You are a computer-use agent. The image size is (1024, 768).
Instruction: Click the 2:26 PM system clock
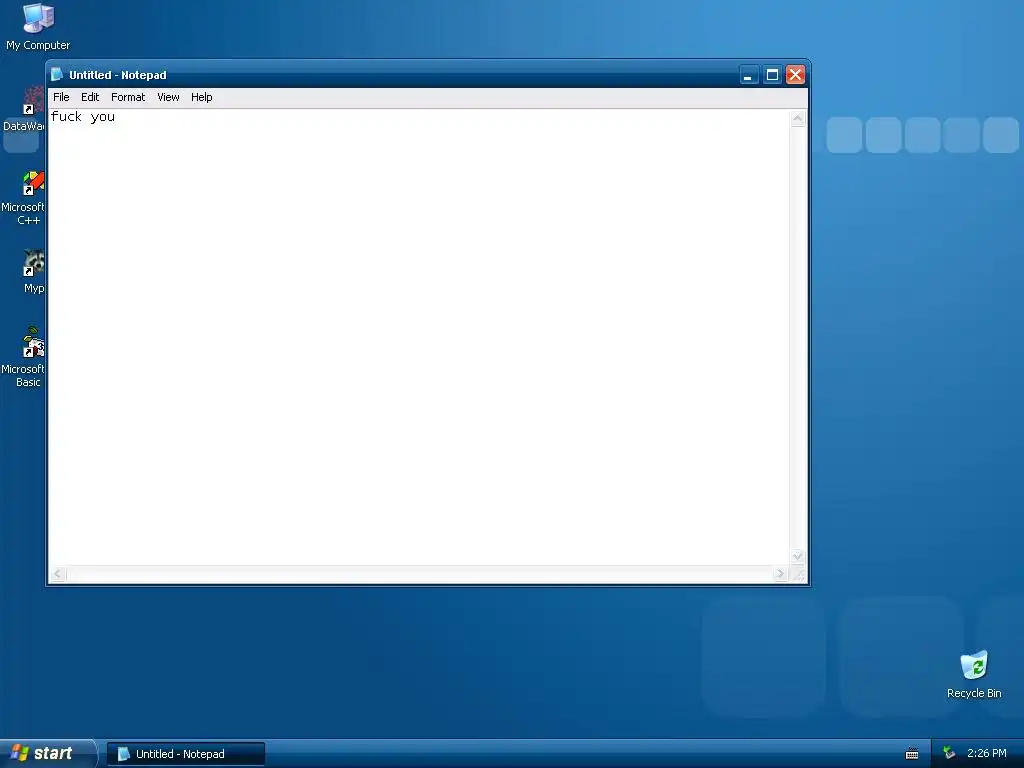(x=986, y=753)
